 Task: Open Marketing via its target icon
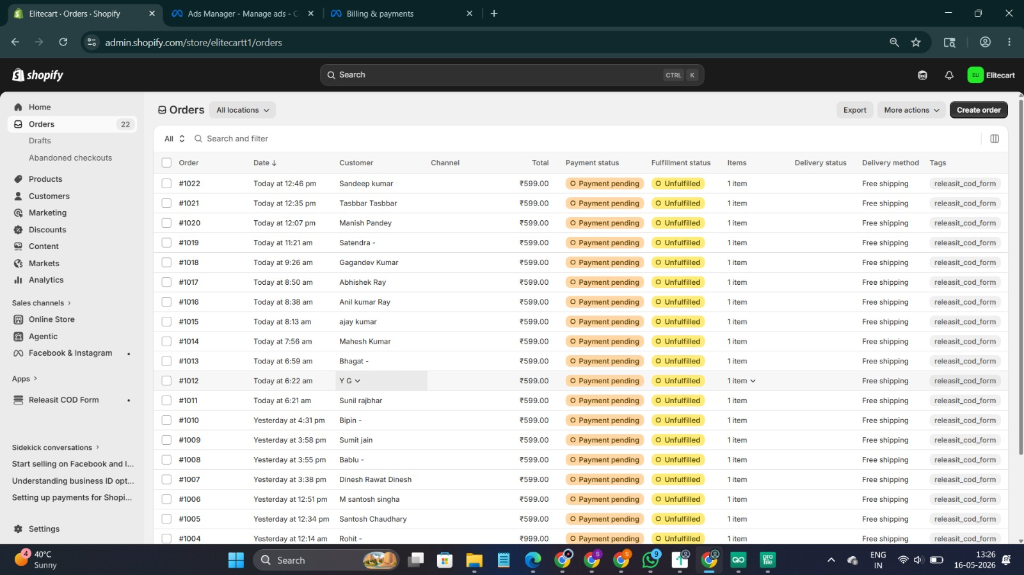18,213
